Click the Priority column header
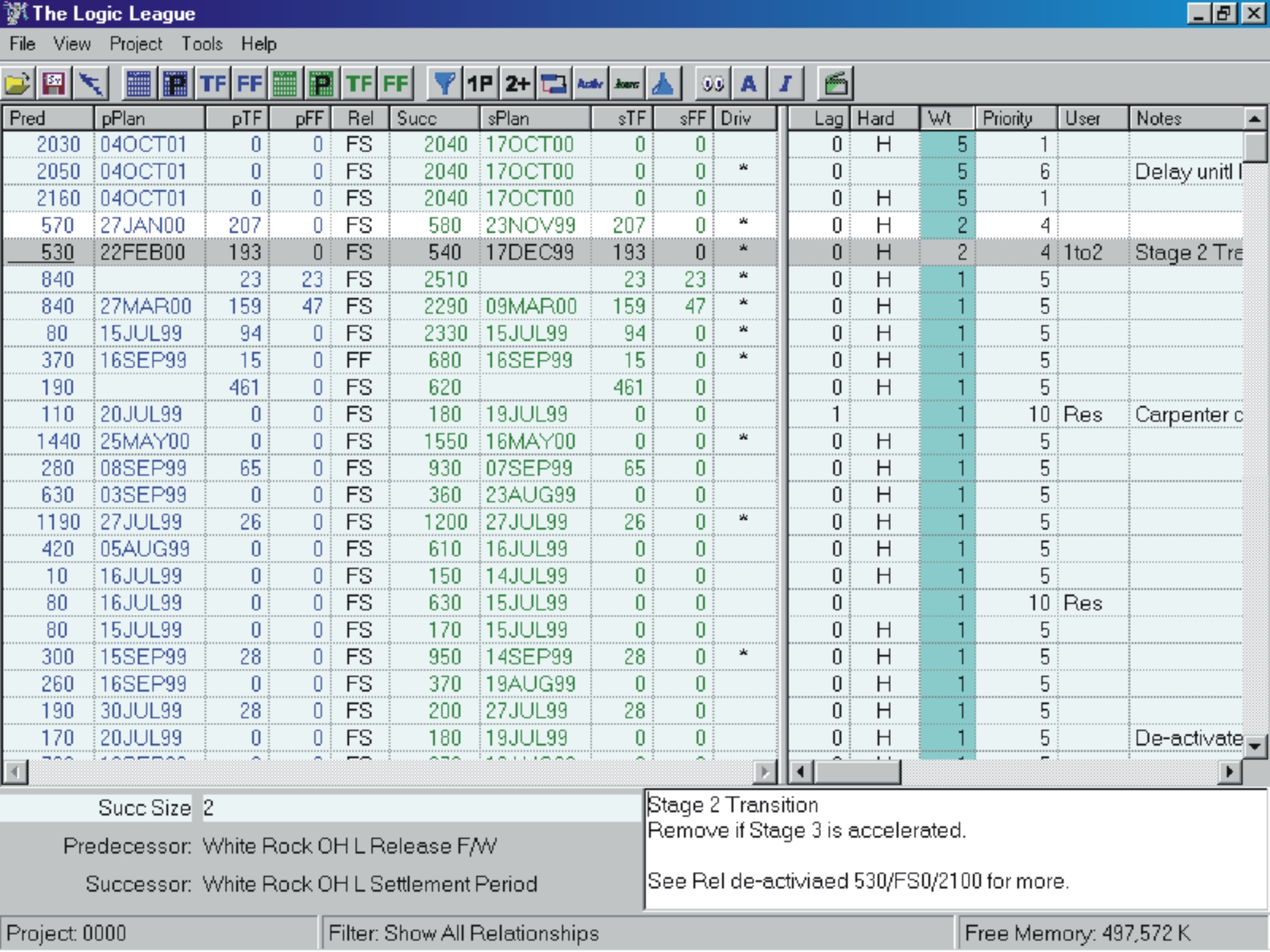This screenshot has width=1270, height=952. click(1016, 118)
